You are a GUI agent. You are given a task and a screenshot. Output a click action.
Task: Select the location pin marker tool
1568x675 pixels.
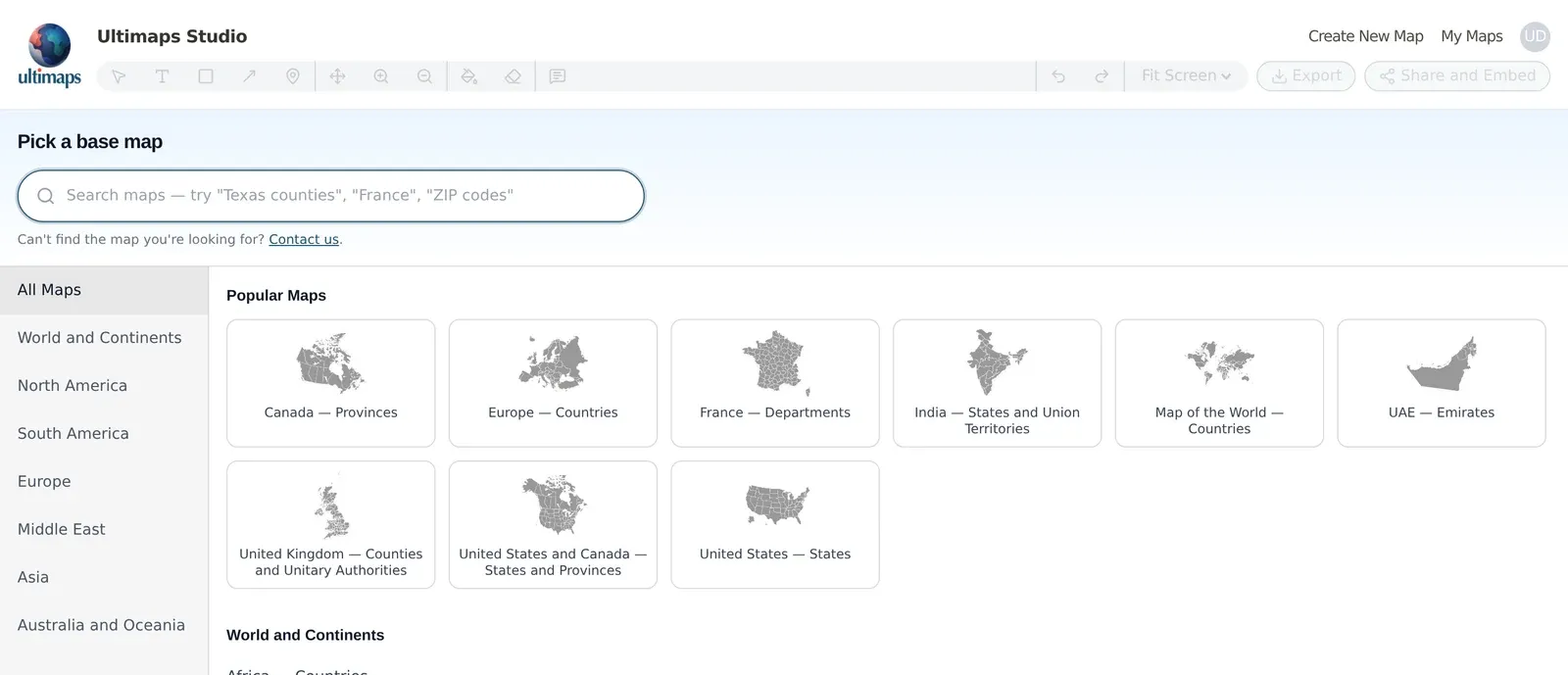(293, 76)
